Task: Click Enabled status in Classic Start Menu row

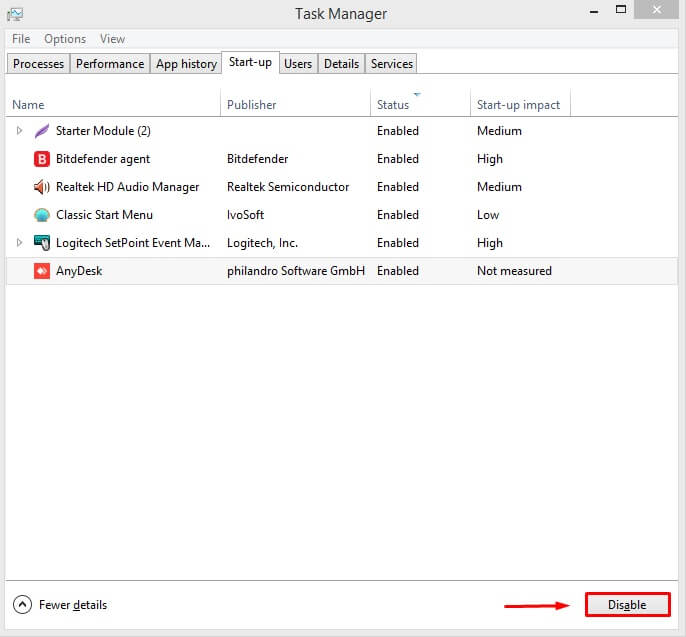Action: pos(398,215)
